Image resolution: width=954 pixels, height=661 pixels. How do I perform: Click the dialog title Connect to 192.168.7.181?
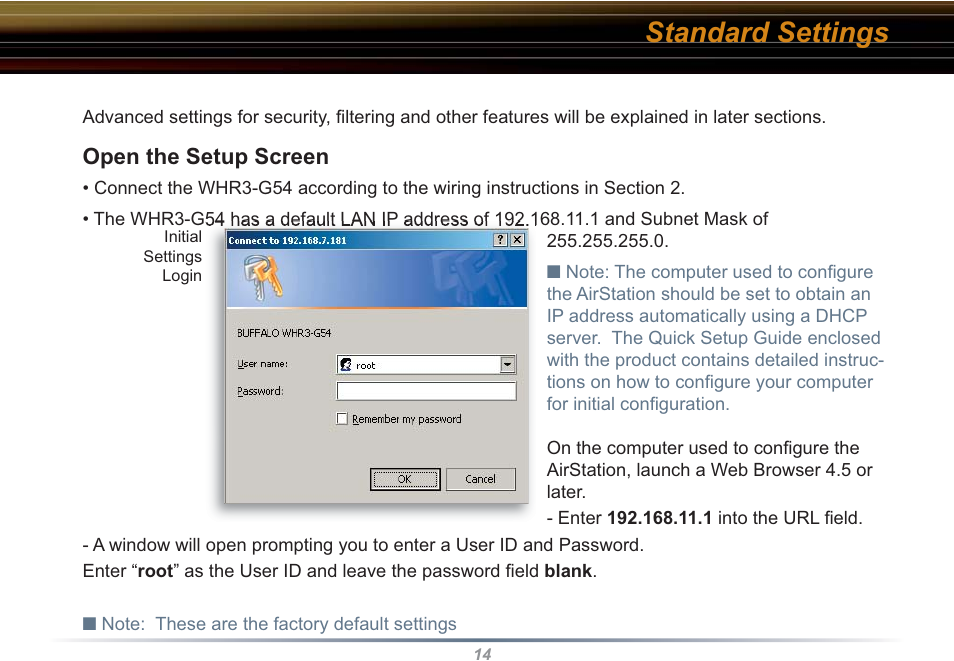click(x=287, y=240)
